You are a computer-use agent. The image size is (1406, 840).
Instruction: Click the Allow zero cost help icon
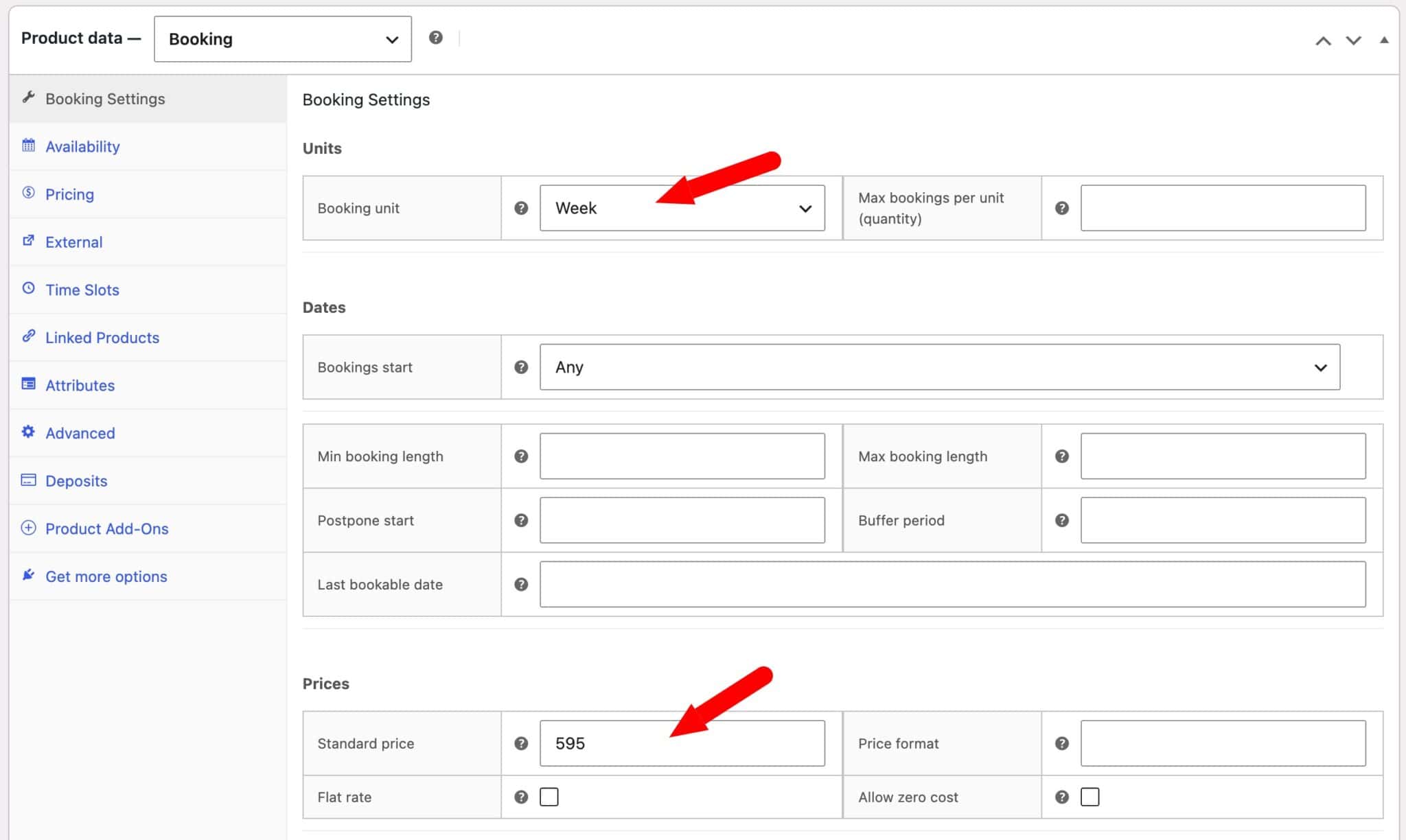point(1061,797)
